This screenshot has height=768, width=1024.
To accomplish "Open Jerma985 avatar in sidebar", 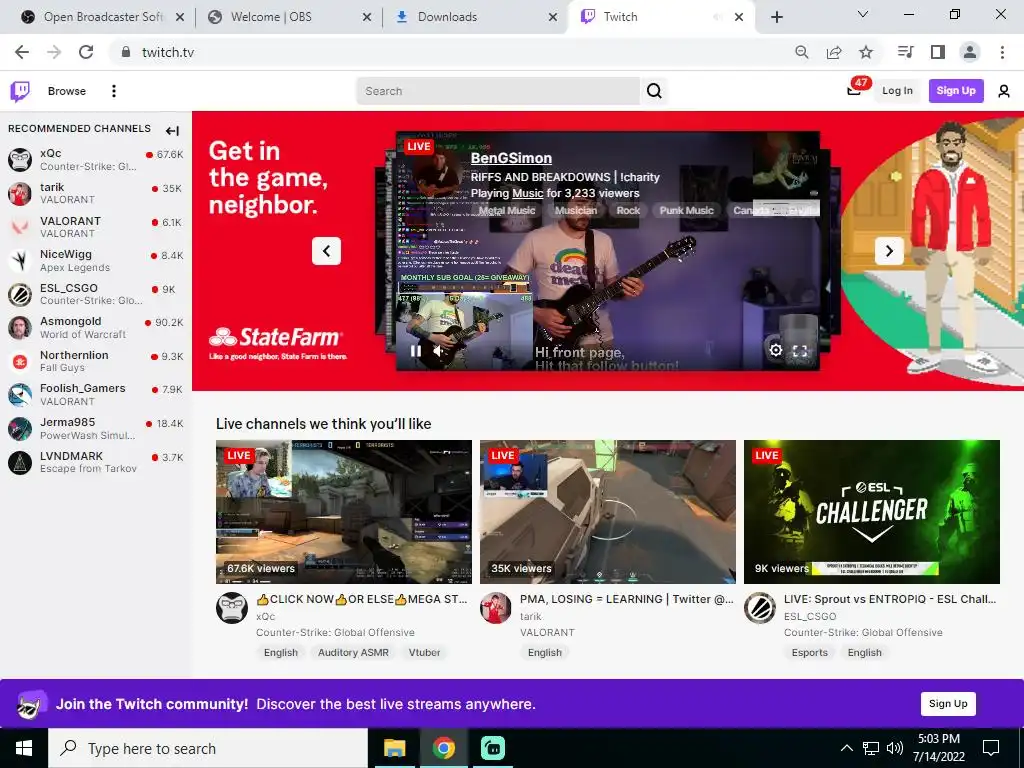I will pyautogui.click(x=20, y=428).
